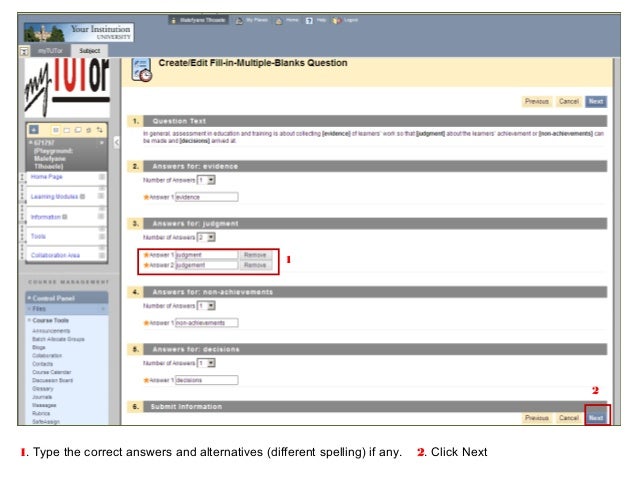Screen dimensions: 638x479
Task: Click the bottom Previous button
Action: tap(537, 418)
